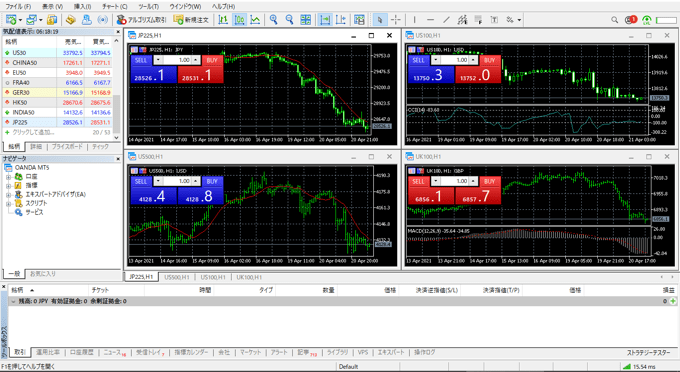The height and width of the screenshot is (372, 680).
Task: Open the ファイル(F) menu
Action: [18, 7]
